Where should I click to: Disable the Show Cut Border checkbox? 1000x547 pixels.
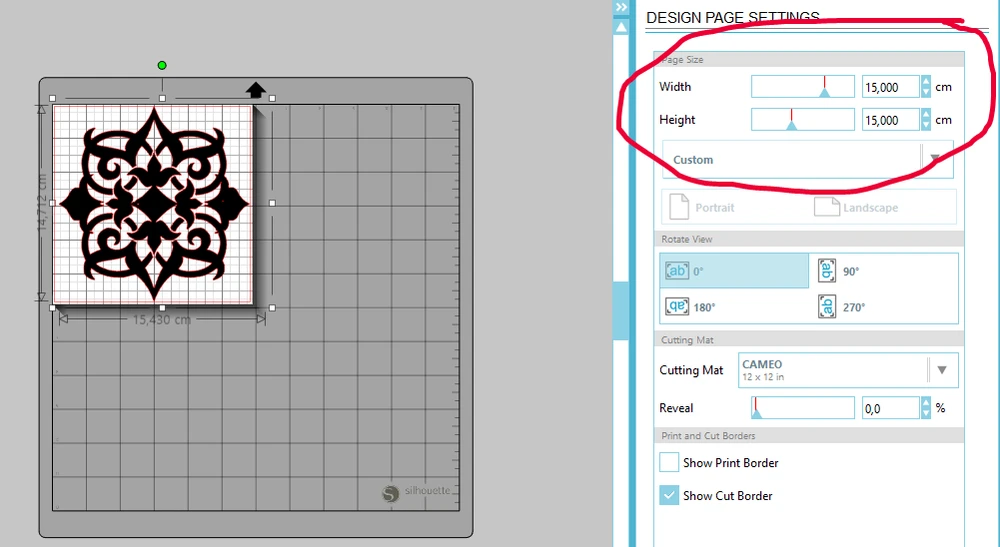669,495
